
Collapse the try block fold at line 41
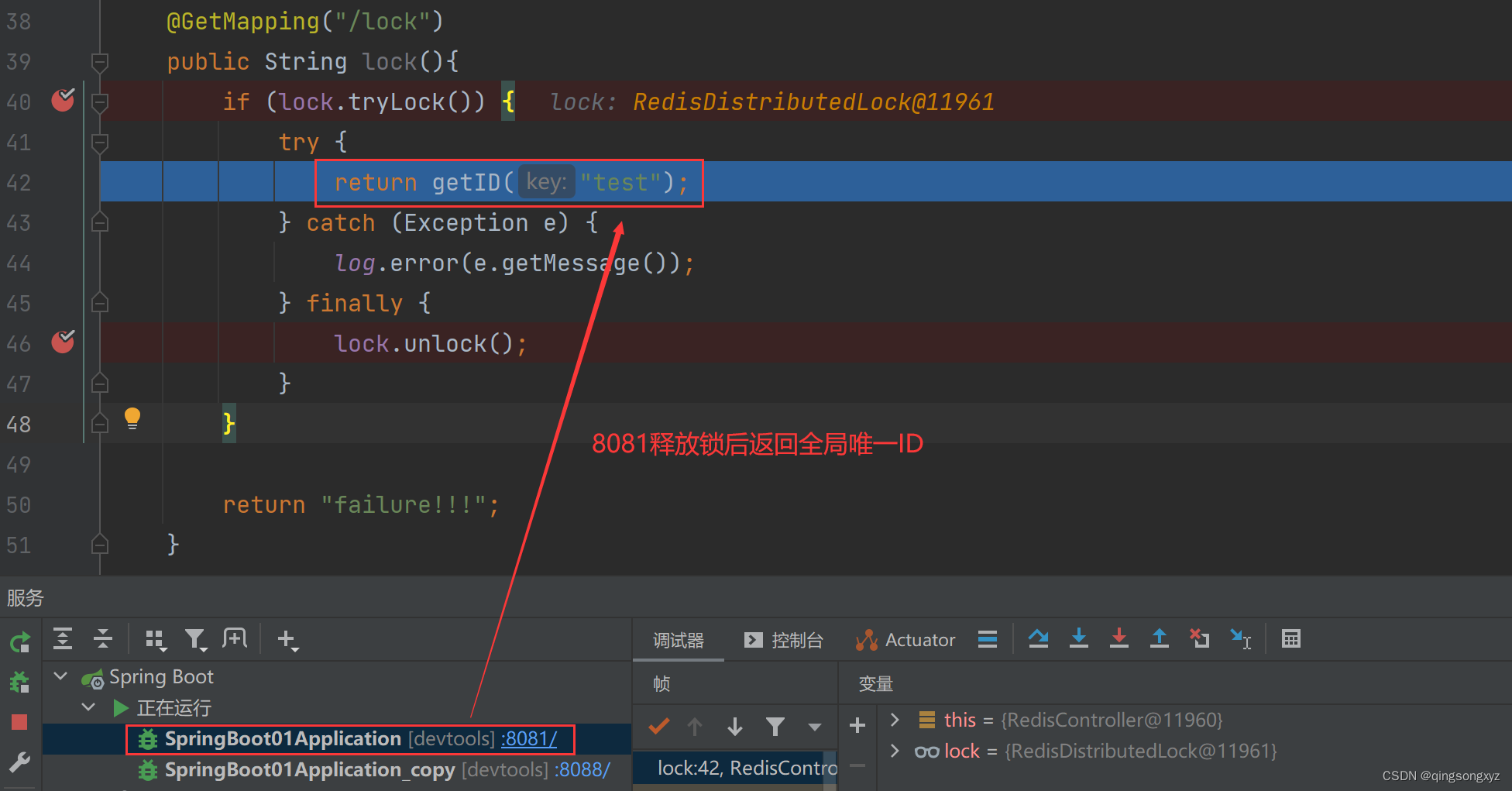100,142
